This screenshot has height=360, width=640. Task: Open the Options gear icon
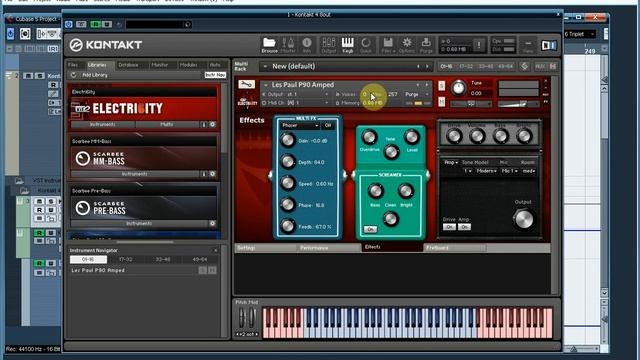coord(407,45)
